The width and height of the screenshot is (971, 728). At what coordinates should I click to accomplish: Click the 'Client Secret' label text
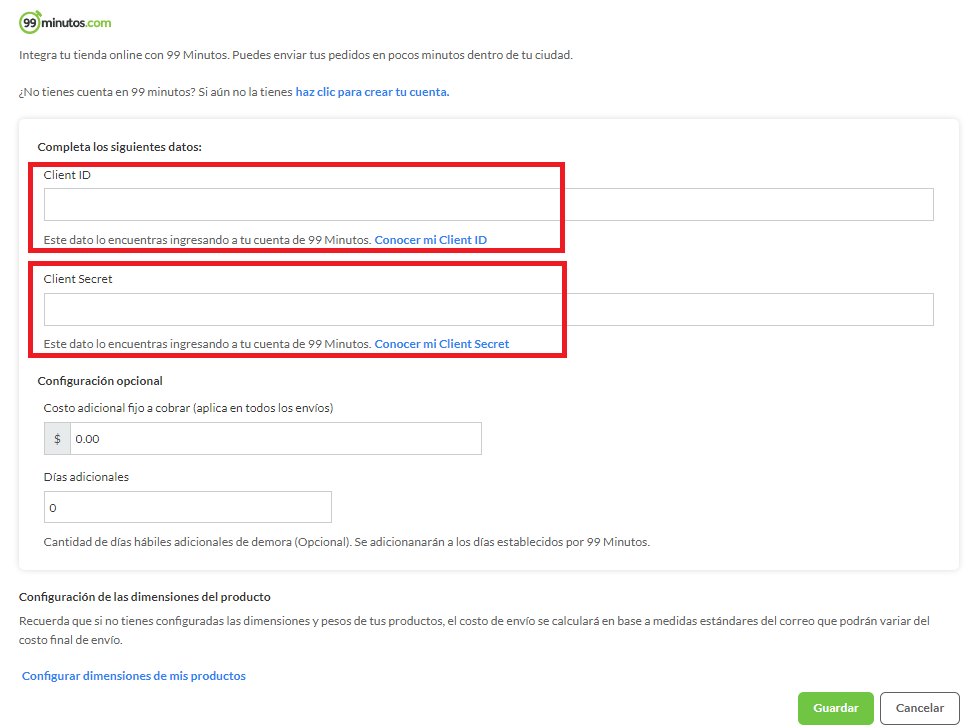77,279
